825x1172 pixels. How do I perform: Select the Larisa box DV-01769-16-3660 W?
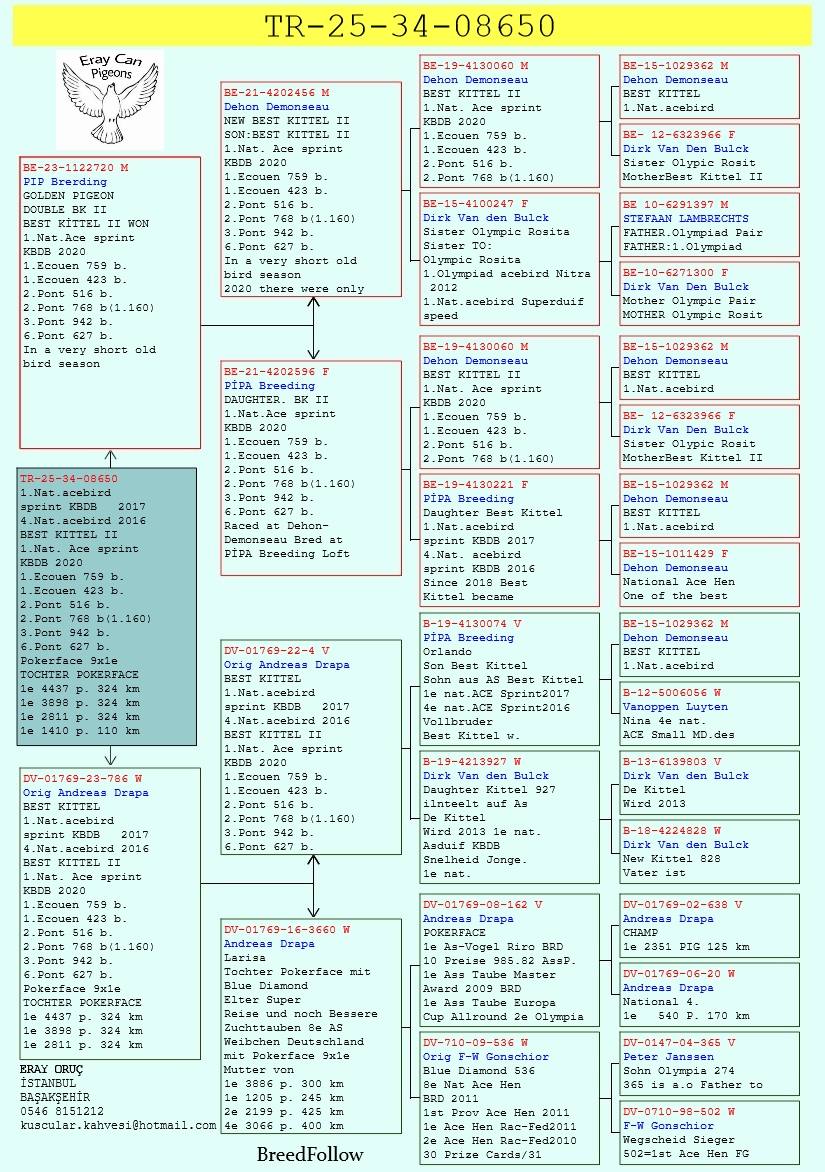pyautogui.click(x=311, y=1027)
